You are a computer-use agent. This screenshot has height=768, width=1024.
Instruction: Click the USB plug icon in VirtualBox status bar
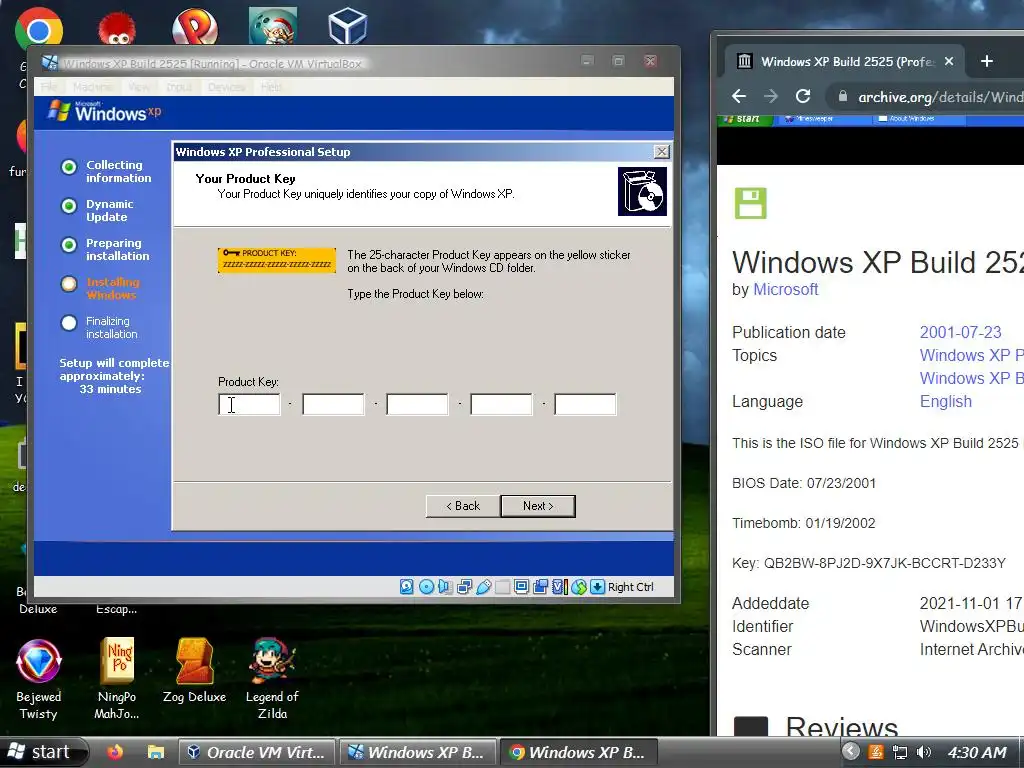[483, 586]
